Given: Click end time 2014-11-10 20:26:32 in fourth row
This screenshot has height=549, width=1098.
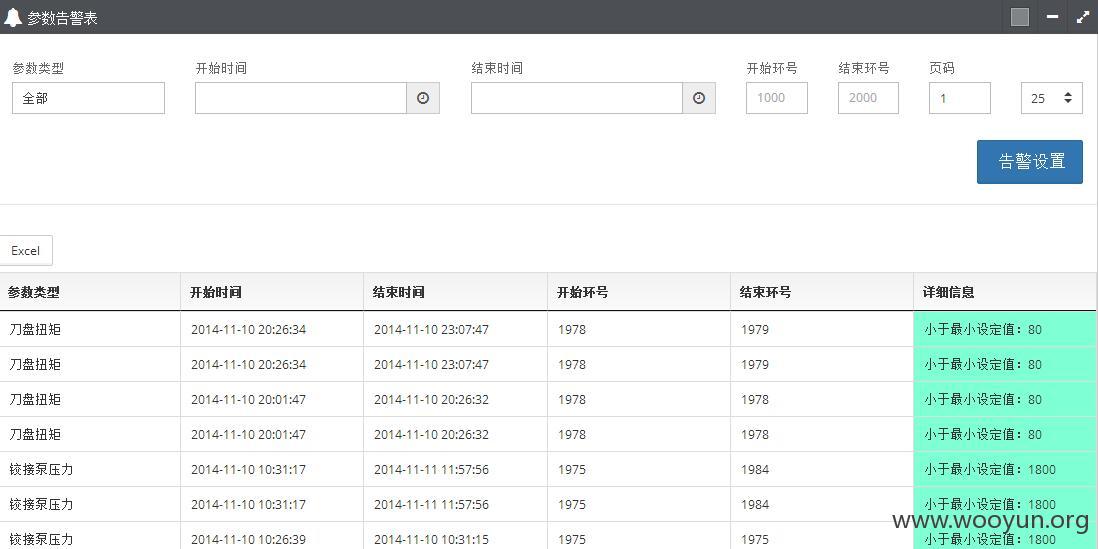Looking at the screenshot, I should [x=431, y=435].
